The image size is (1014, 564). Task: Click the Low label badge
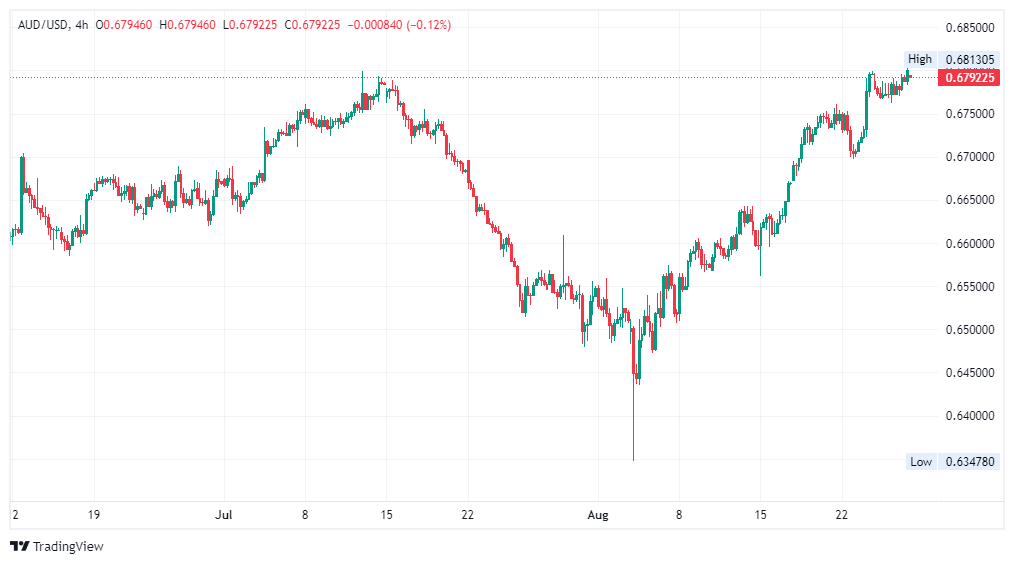[920, 462]
